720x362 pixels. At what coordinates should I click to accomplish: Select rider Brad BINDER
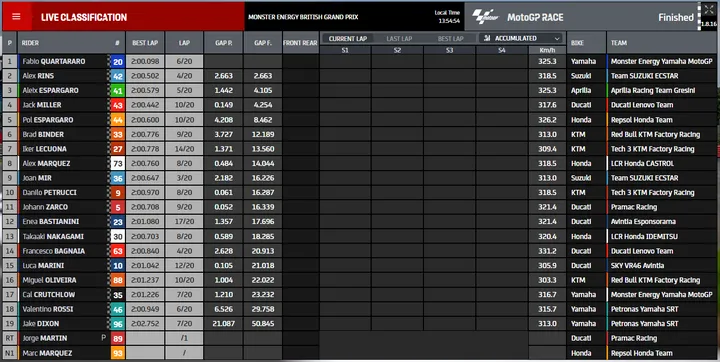click(43, 134)
